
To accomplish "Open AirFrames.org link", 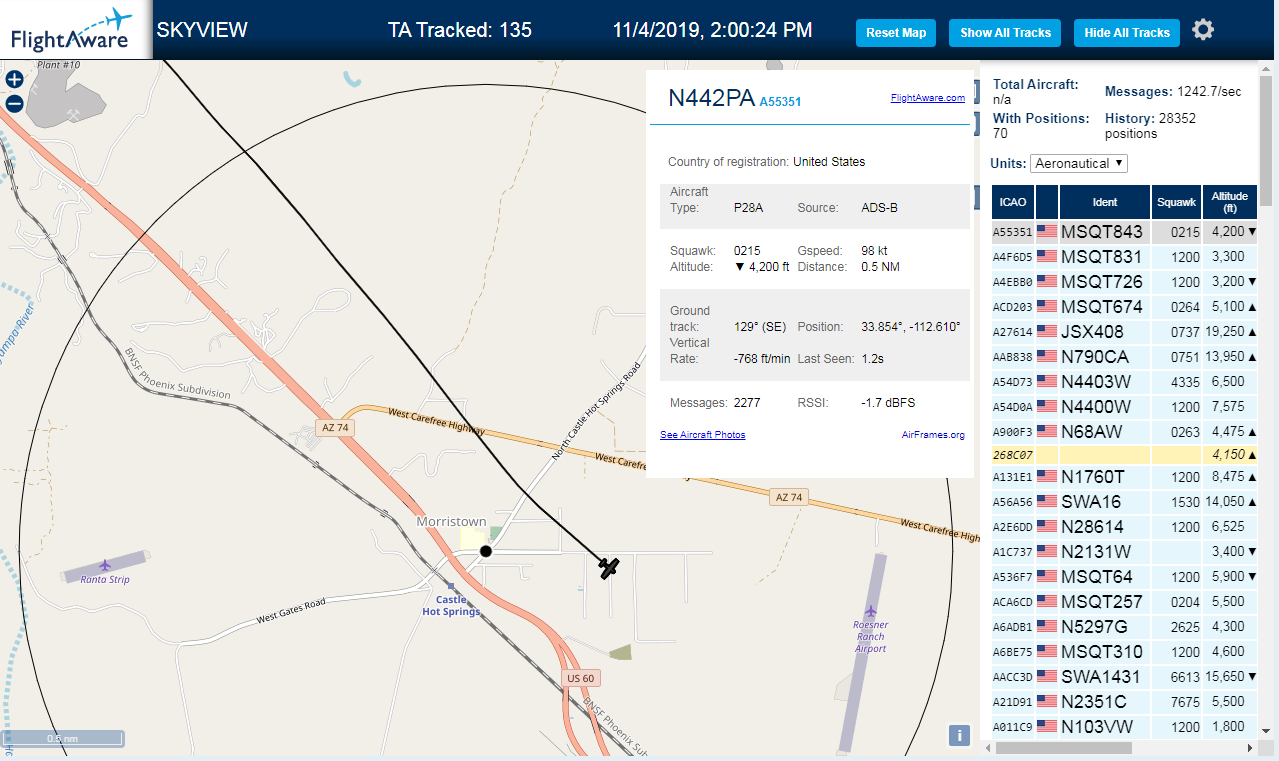I will (x=933, y=435).
